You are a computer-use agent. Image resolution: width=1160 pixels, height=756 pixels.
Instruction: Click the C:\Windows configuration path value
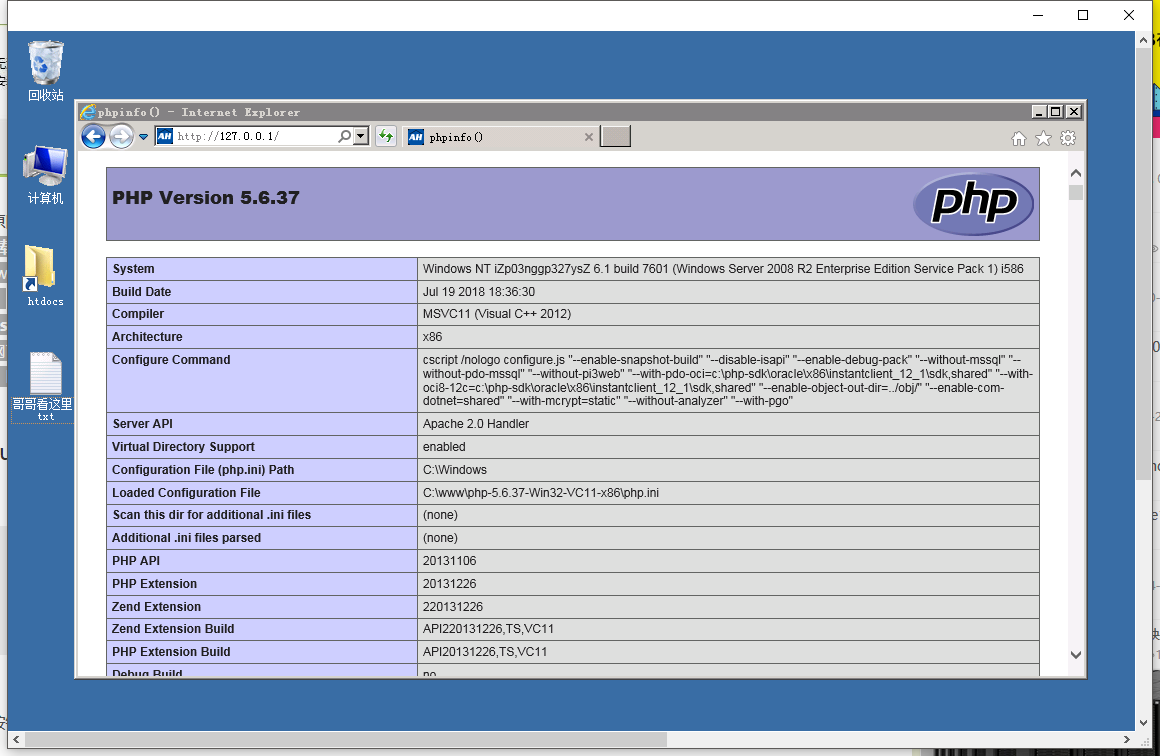pyautogui.click(x=454, y=470)
